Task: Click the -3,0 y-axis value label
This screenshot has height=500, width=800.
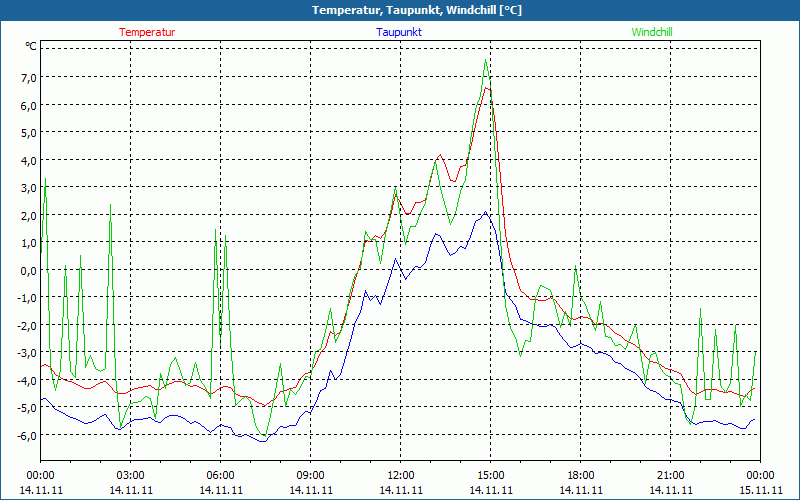Action: coord(25,353)
